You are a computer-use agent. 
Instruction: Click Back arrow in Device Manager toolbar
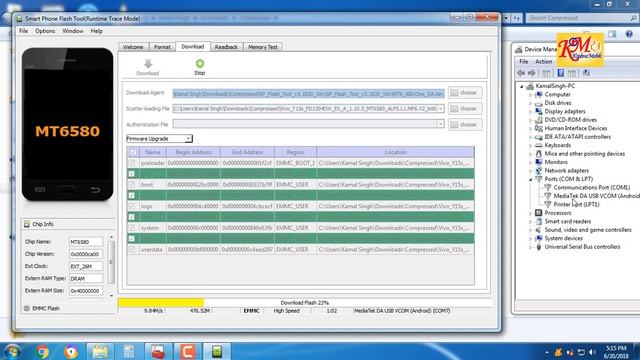[x=521, y=73]
